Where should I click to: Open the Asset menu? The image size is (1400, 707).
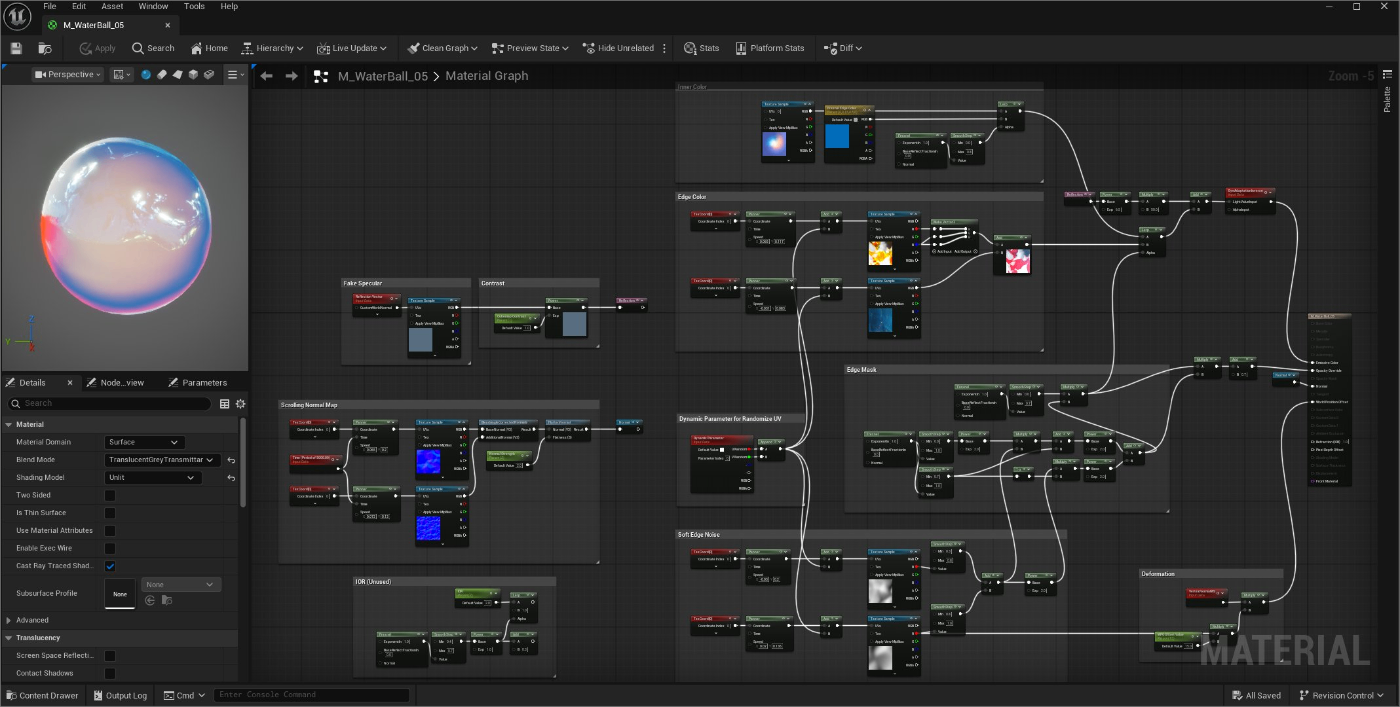tap(112, 6)
